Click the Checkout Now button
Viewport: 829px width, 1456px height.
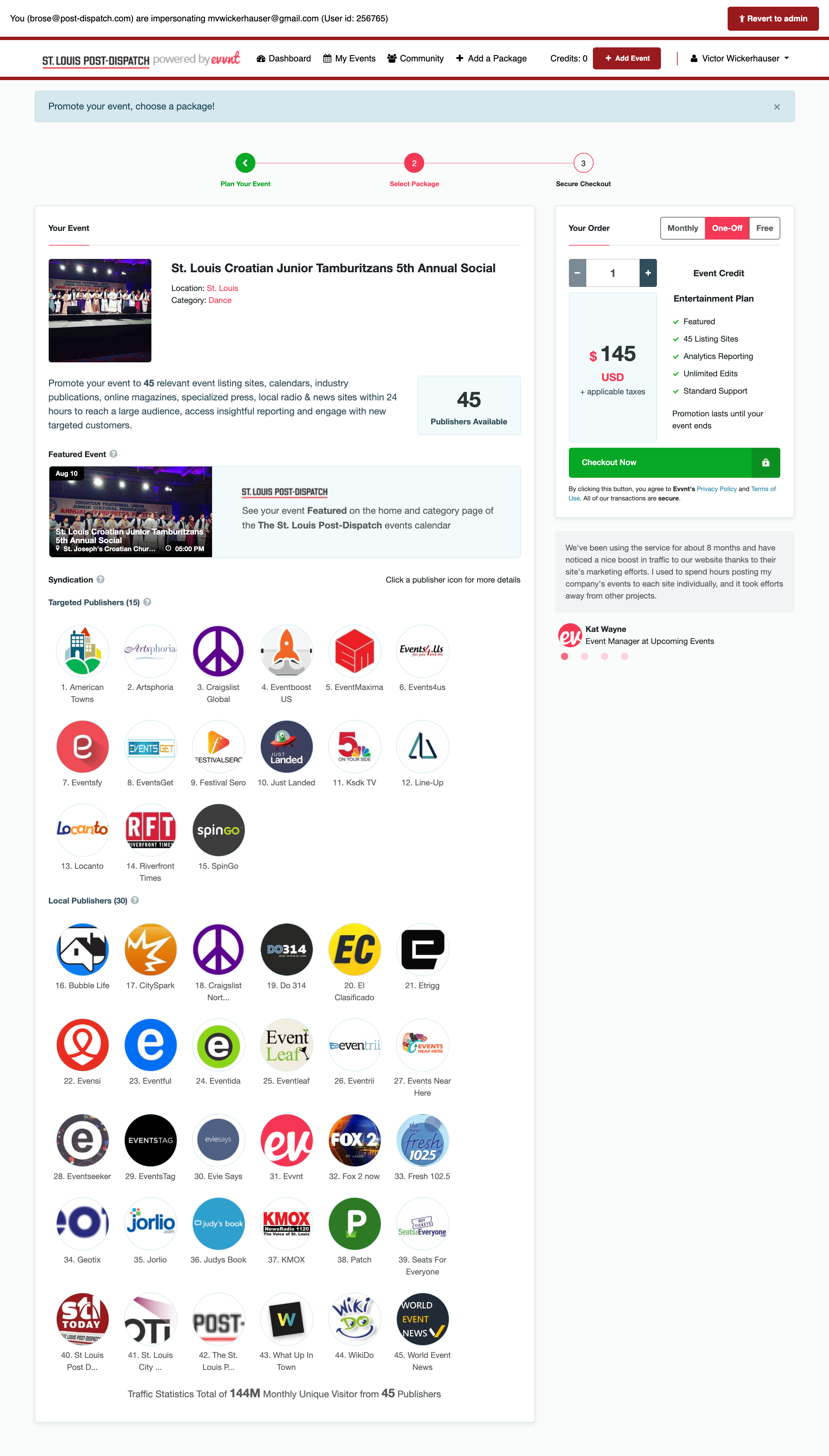tap(674, 462)
